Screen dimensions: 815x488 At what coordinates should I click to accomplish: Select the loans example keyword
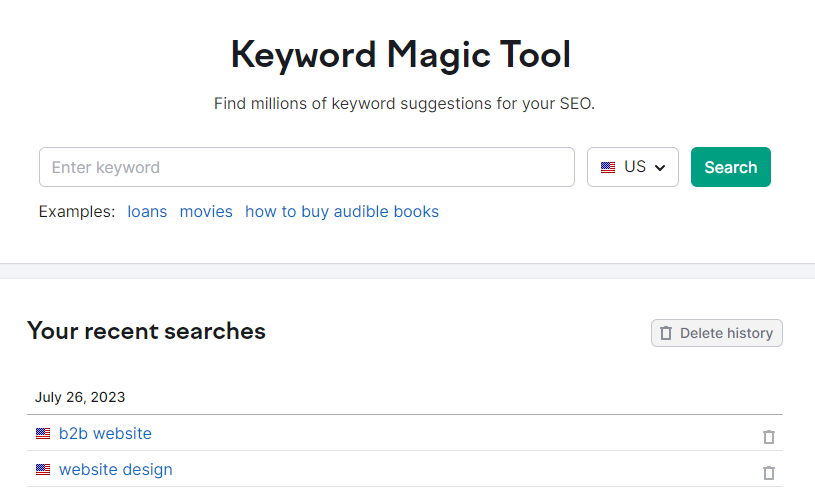point(147,212)
